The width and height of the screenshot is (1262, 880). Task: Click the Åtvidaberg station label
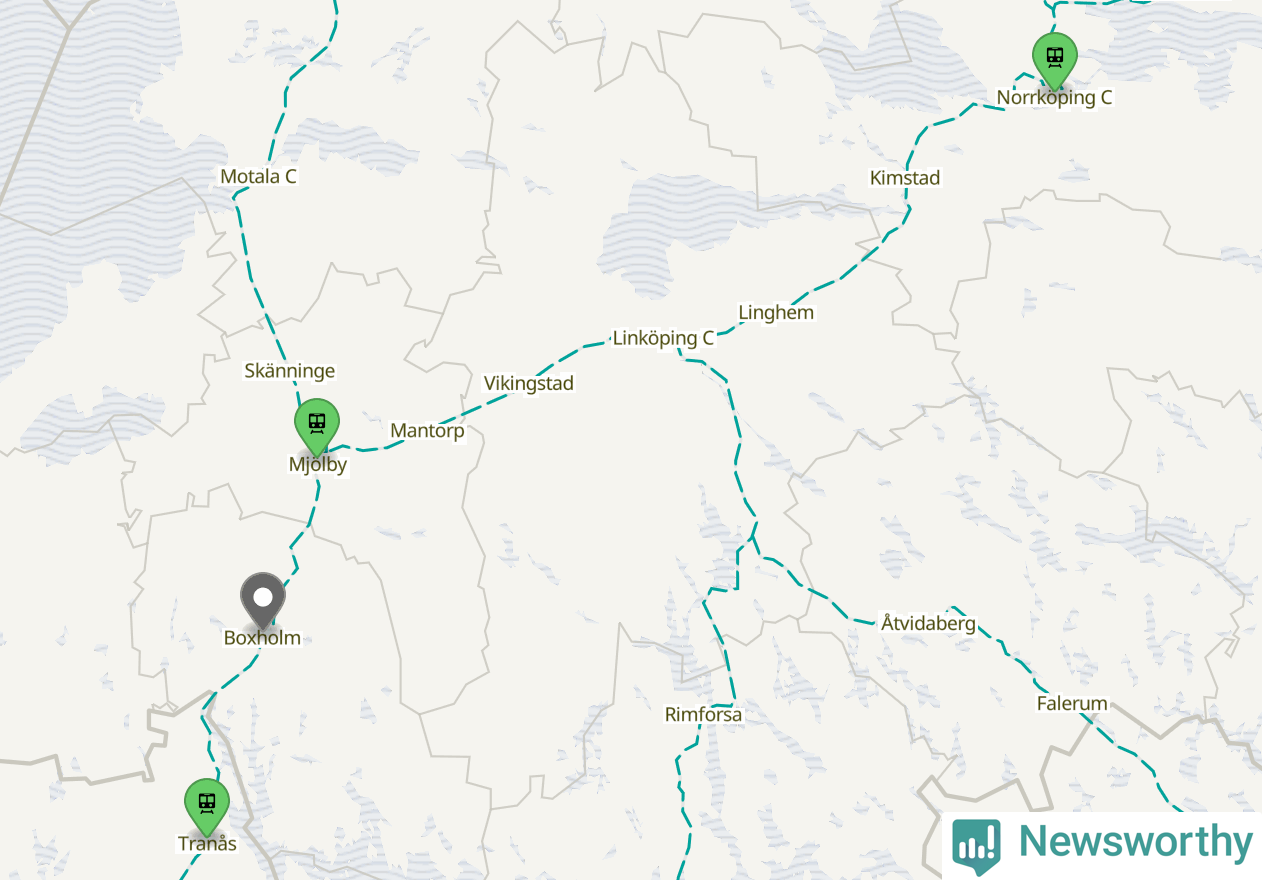click(928, 623)
